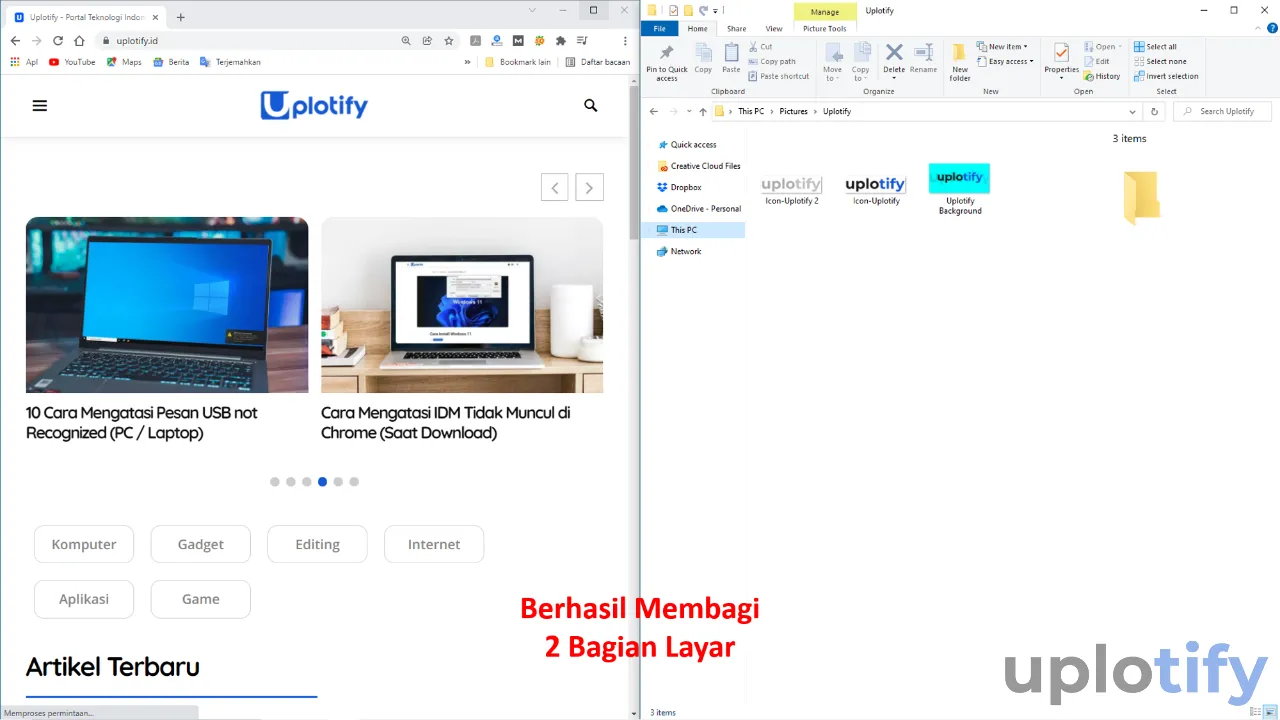Open the Aplikasi category
The width and height of the screenshot is (1280, 720).
(x=84, y=599)
